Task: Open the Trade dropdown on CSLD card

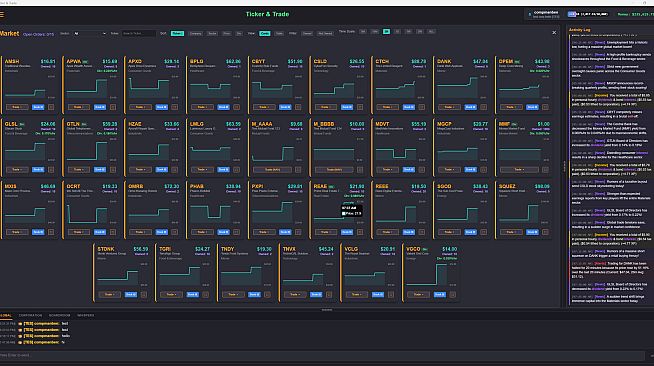Action: pos(325,107)
